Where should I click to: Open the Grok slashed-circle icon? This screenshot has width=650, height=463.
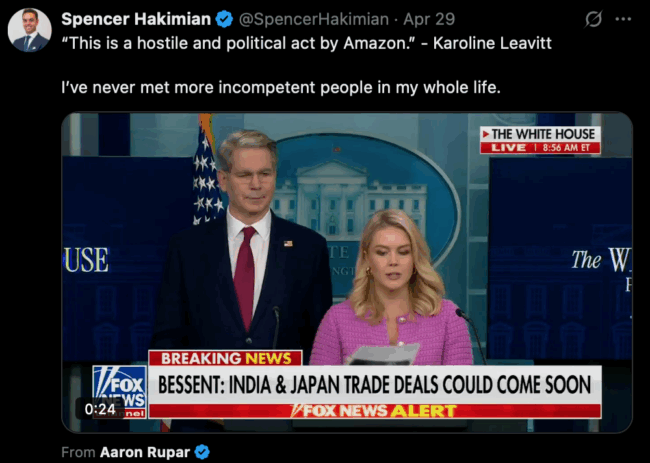coord(593,19)
